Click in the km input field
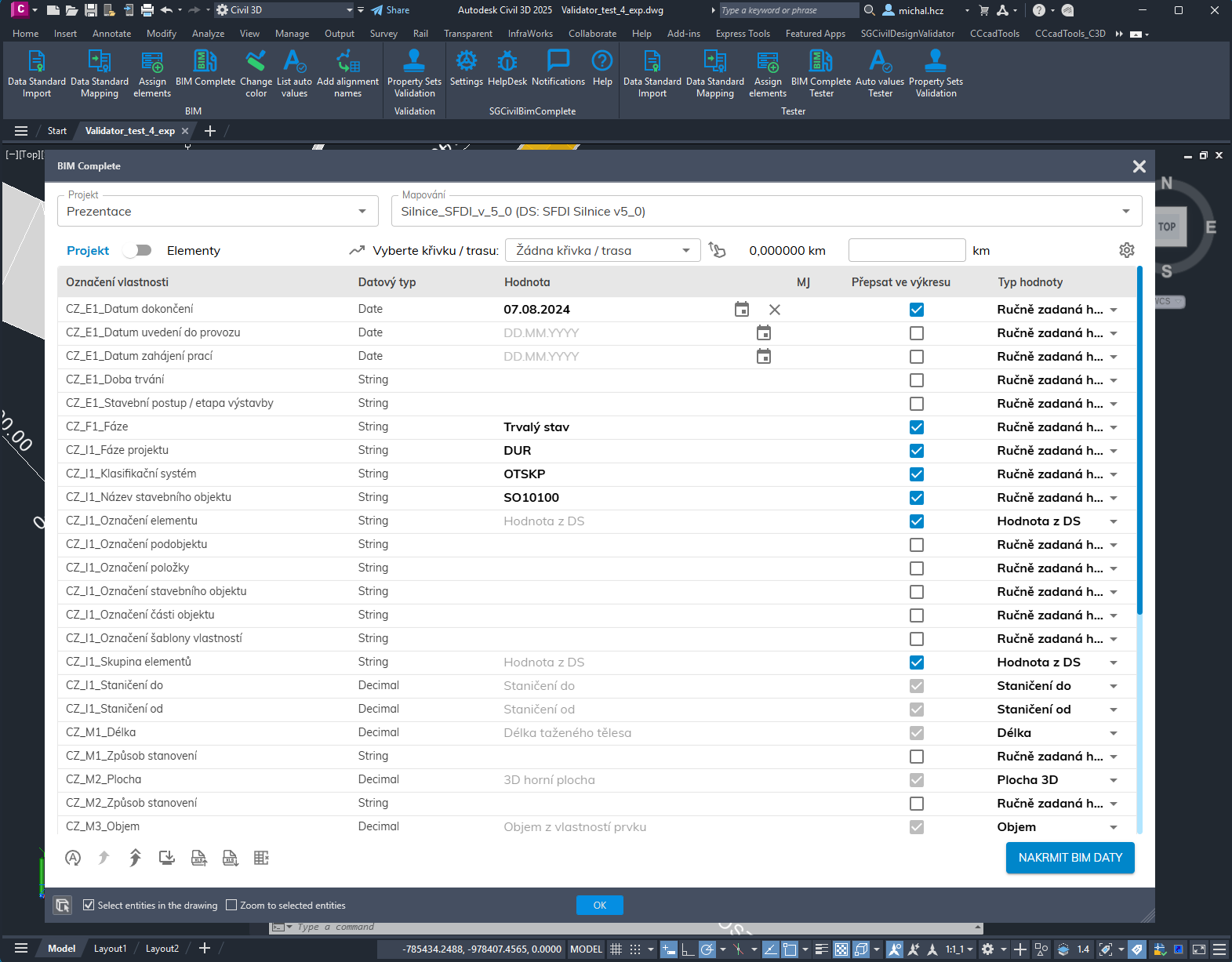1232x962 pixels. 907,251
